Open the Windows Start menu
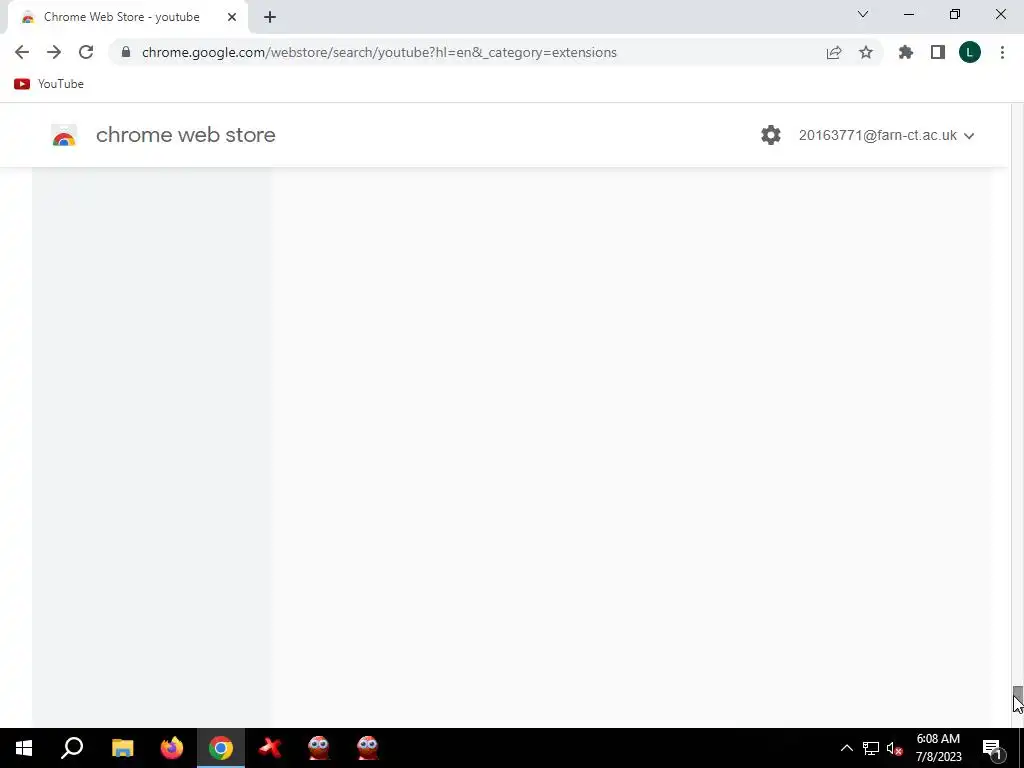Screen dimensions: 1024x768 click(24, 748)
